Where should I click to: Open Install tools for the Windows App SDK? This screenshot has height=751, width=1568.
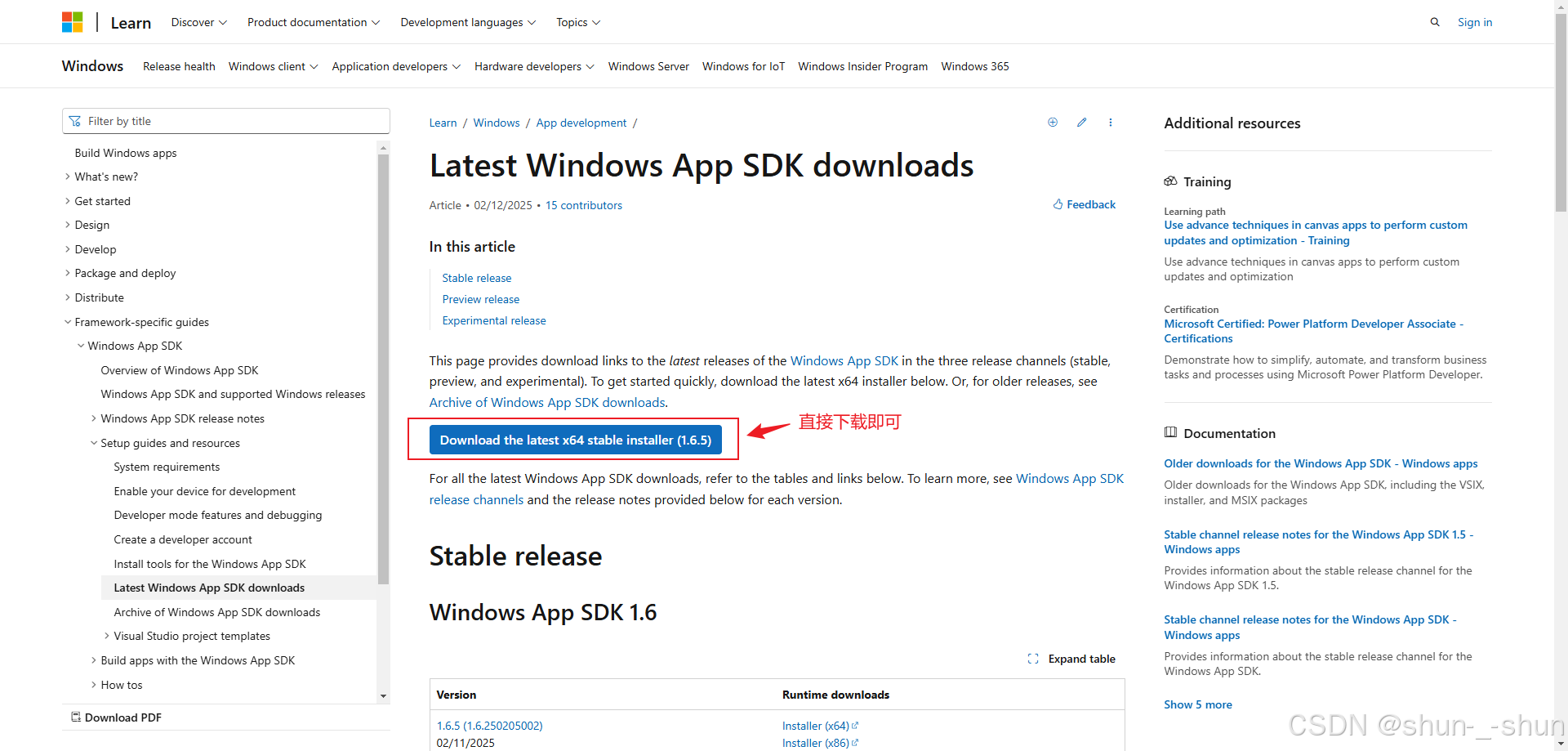pyautogui.click(x=210, y=564)
